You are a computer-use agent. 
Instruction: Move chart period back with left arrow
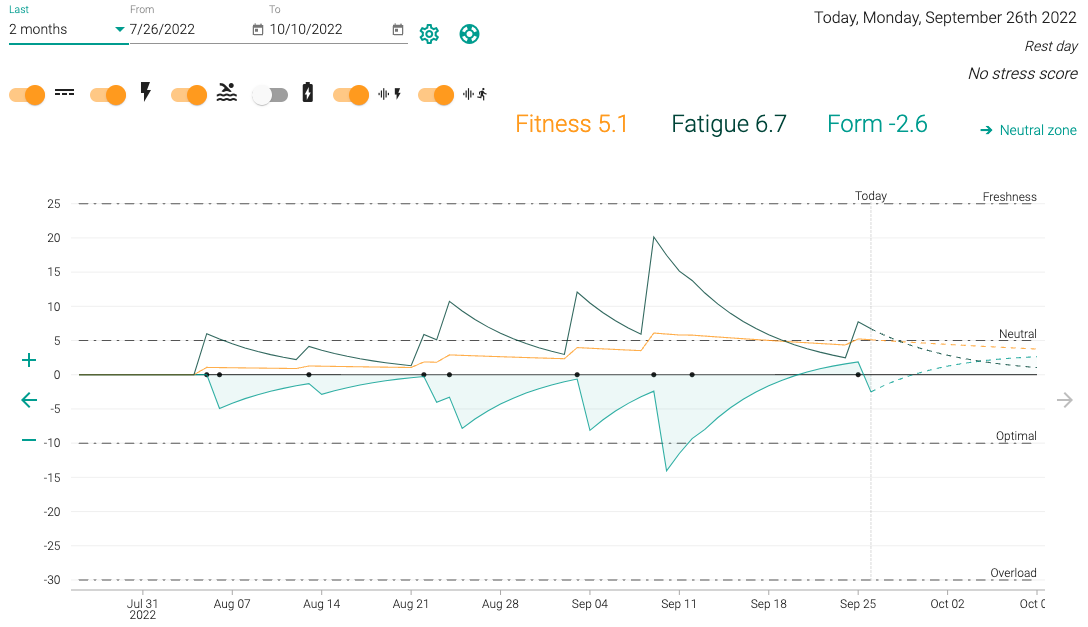tap(29, 400)
